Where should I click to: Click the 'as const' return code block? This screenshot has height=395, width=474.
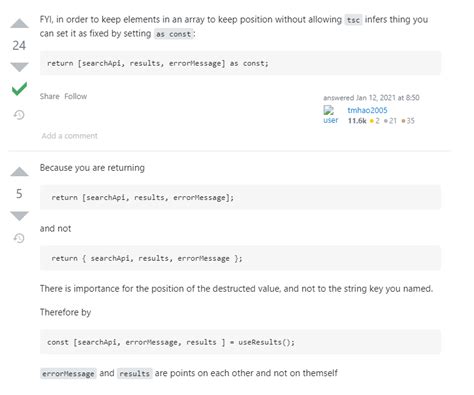[x=241, y=63]
